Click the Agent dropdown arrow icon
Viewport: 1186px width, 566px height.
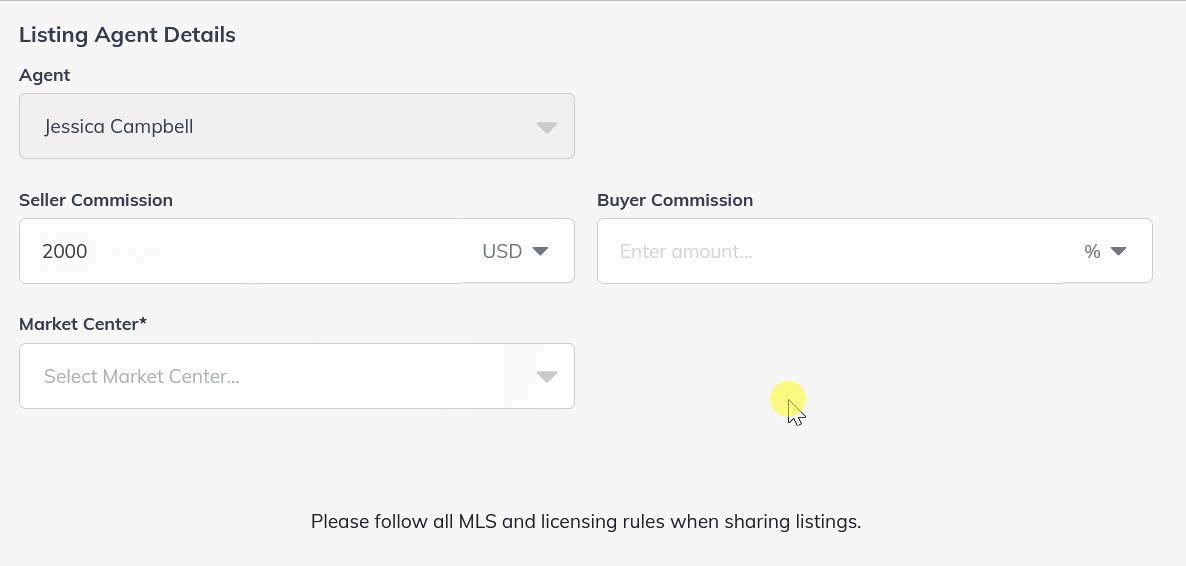546,127
